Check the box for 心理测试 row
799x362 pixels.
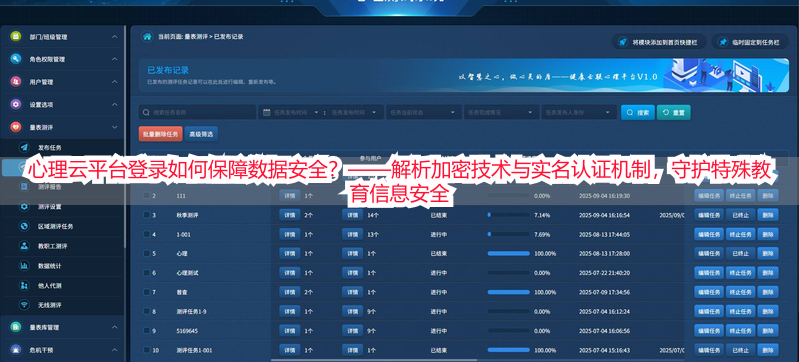tap(147, 273)
